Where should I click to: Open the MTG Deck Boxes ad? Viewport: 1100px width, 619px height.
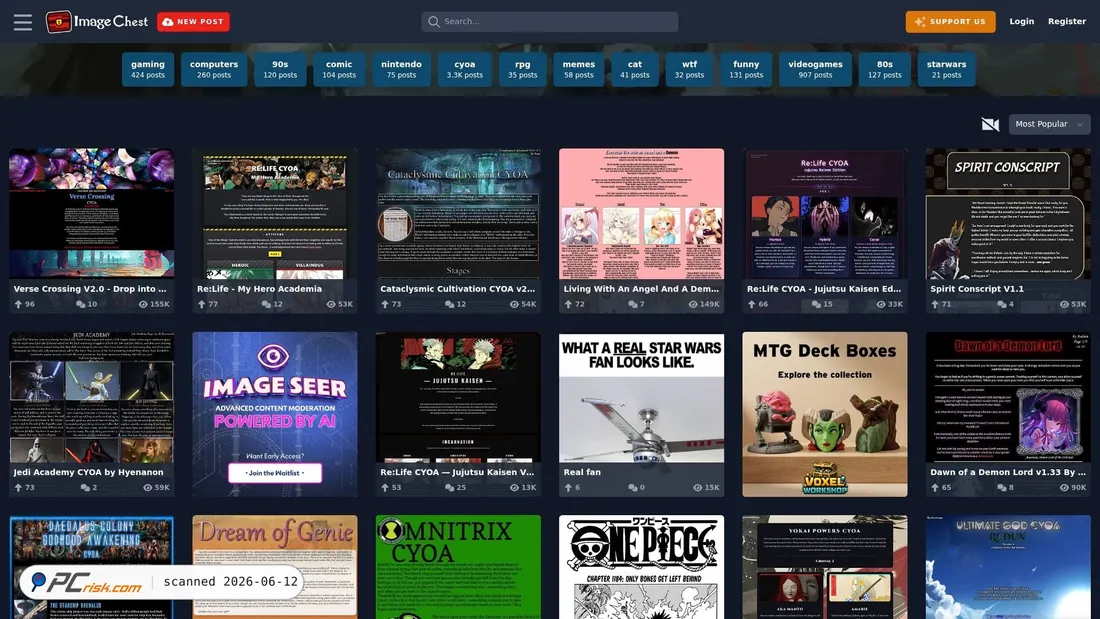(x=825, y=414)
